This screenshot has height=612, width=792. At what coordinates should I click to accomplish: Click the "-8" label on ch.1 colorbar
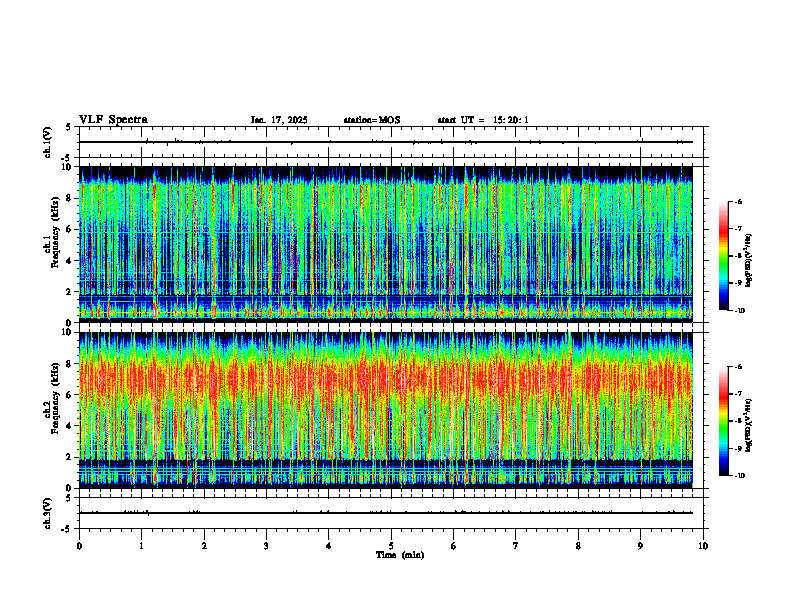738,256
